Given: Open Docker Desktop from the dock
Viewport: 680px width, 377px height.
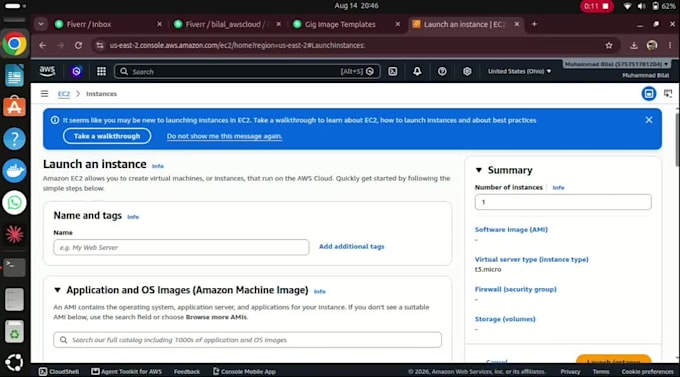Looking at the screenshot, I should 14,170.
